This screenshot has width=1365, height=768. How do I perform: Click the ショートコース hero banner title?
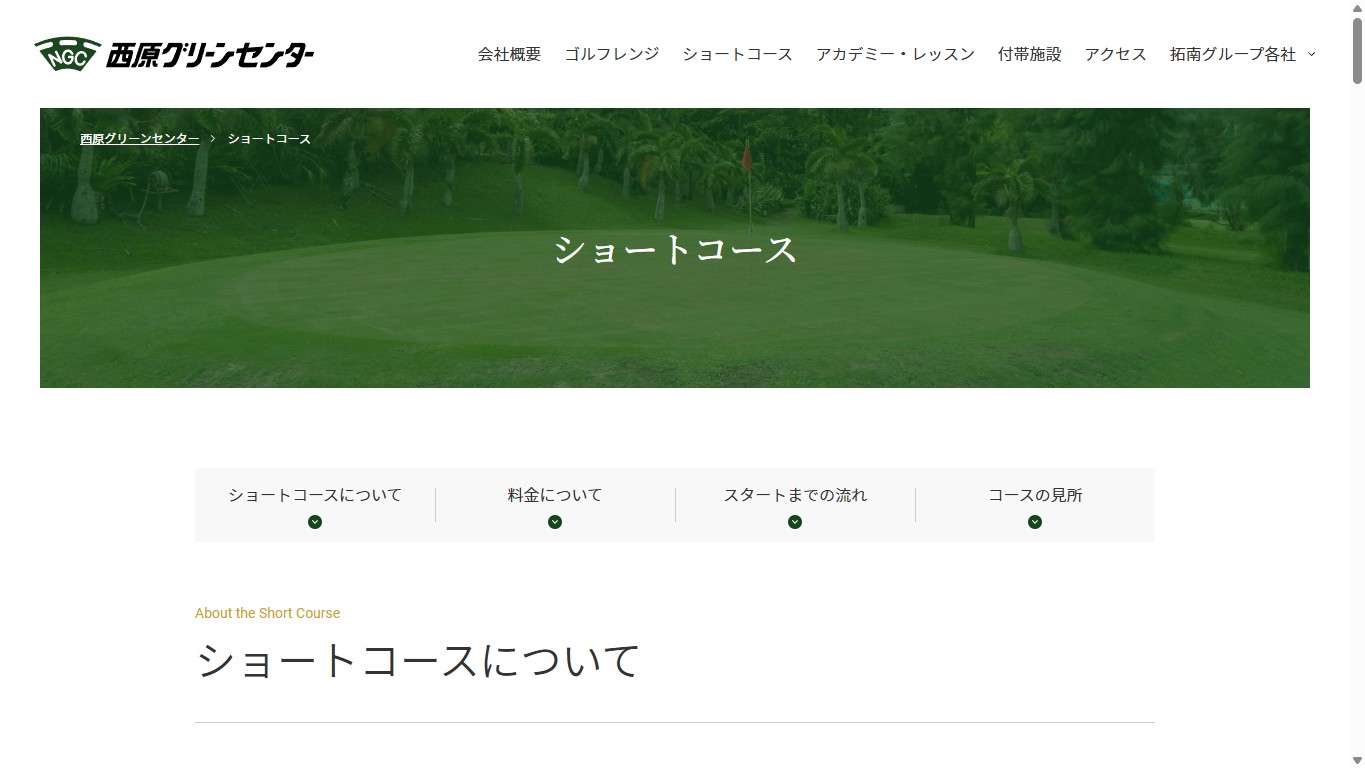675,249
